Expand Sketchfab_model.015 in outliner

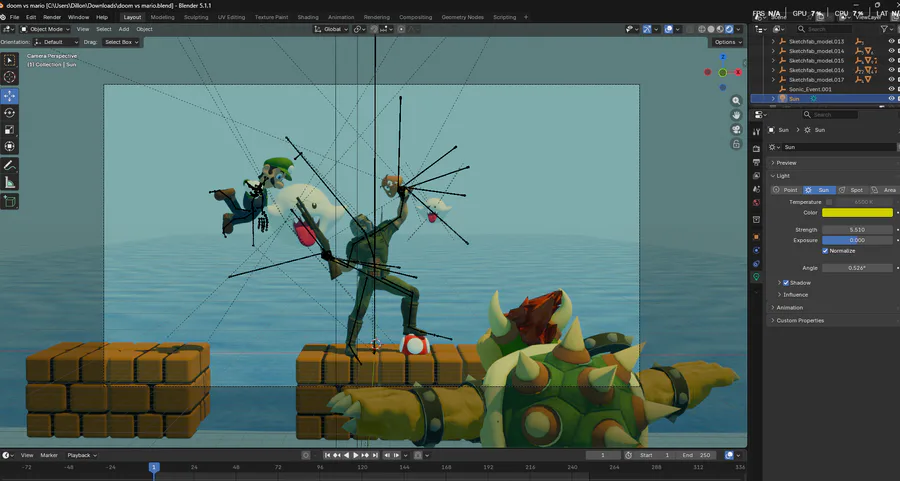[773, 60]
